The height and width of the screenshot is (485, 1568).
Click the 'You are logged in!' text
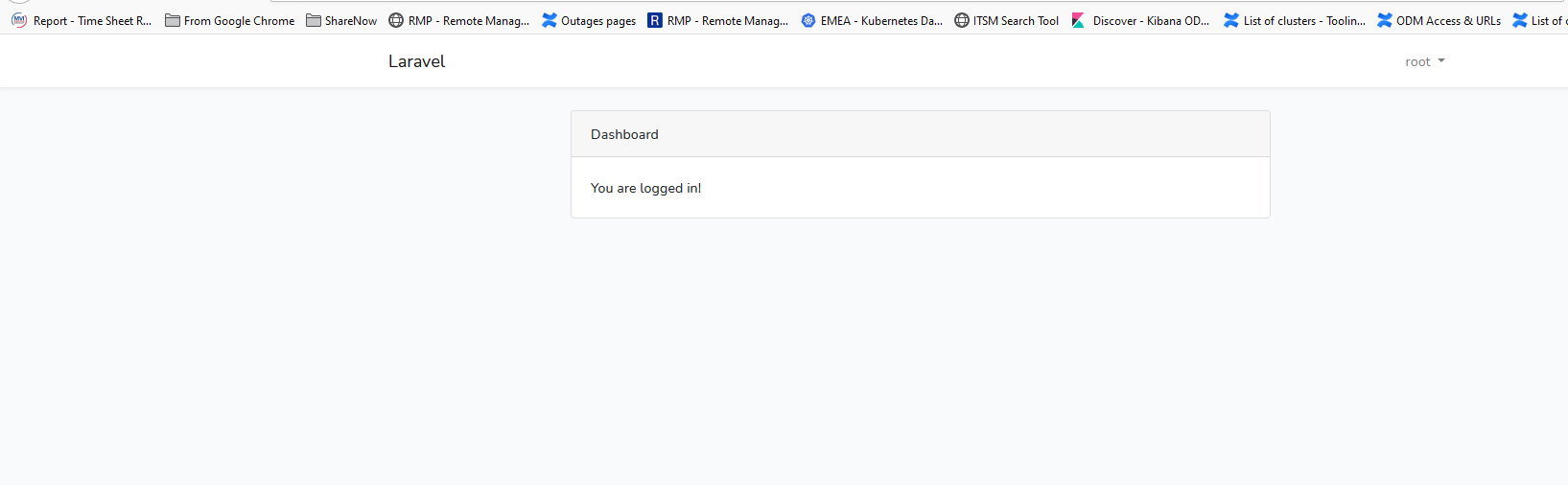645,188
